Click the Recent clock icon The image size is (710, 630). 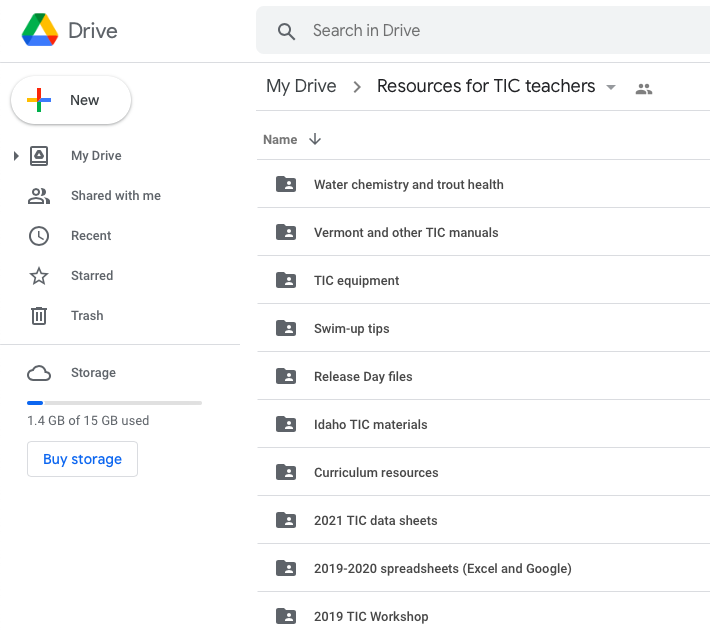point(39,236)
